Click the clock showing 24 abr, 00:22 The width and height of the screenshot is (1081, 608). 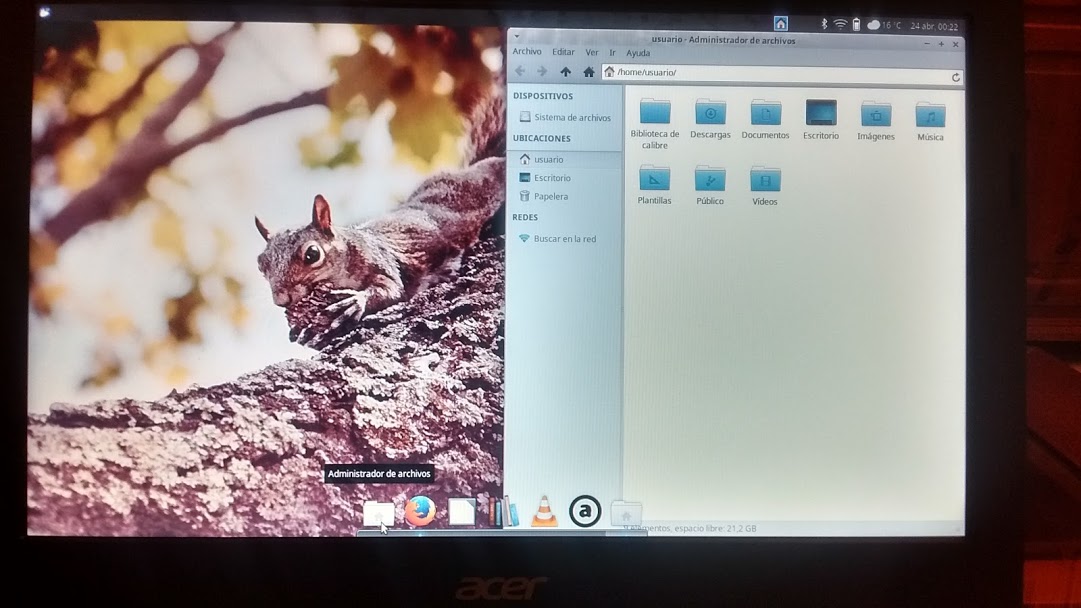(934, 26)
